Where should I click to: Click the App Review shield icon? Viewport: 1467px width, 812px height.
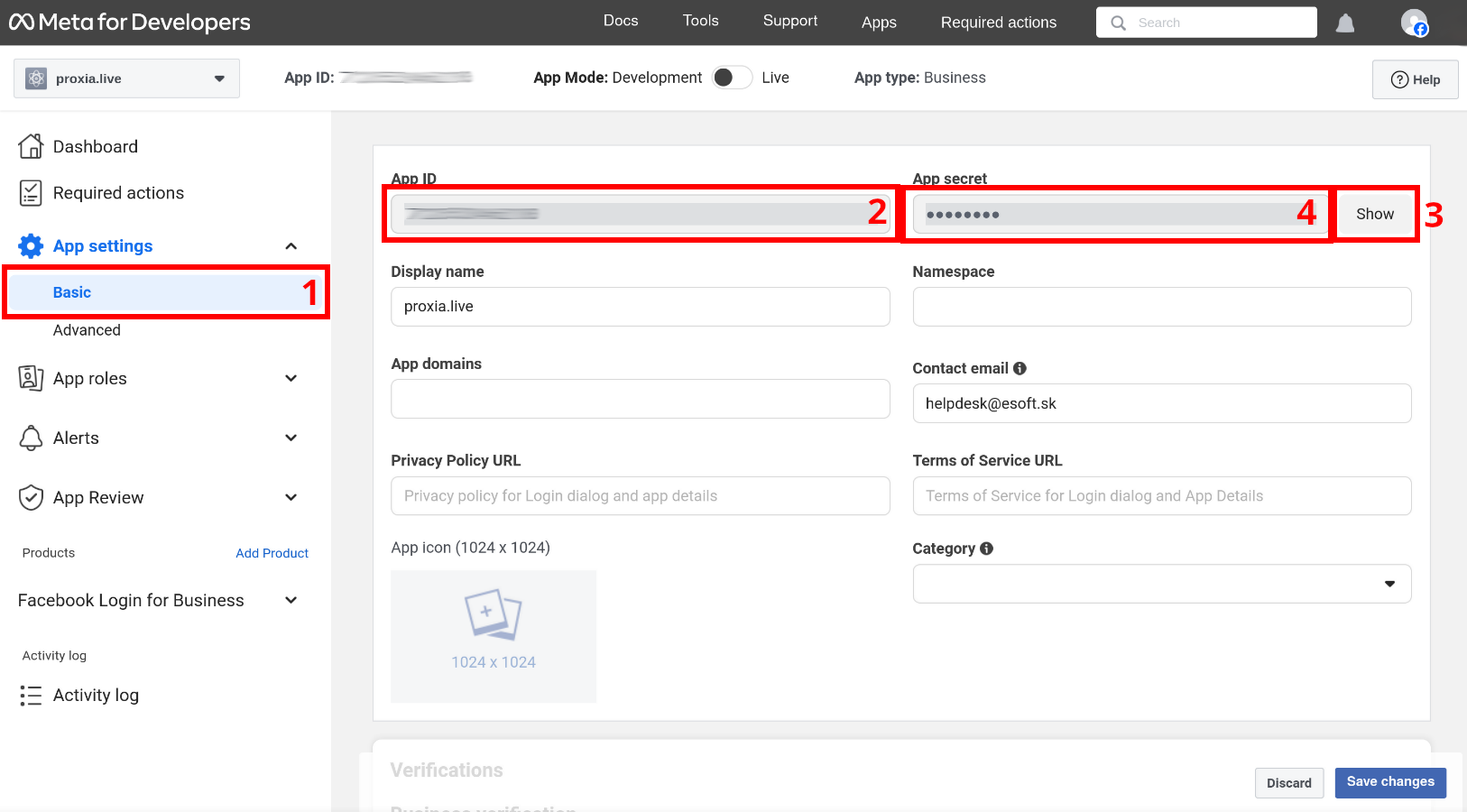click(x=31, y=498)
